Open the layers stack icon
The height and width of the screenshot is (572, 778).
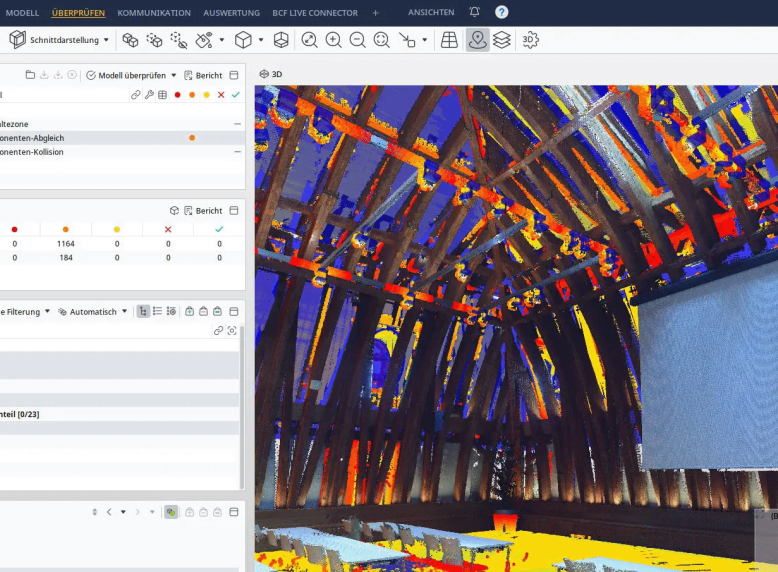[502, 40]
